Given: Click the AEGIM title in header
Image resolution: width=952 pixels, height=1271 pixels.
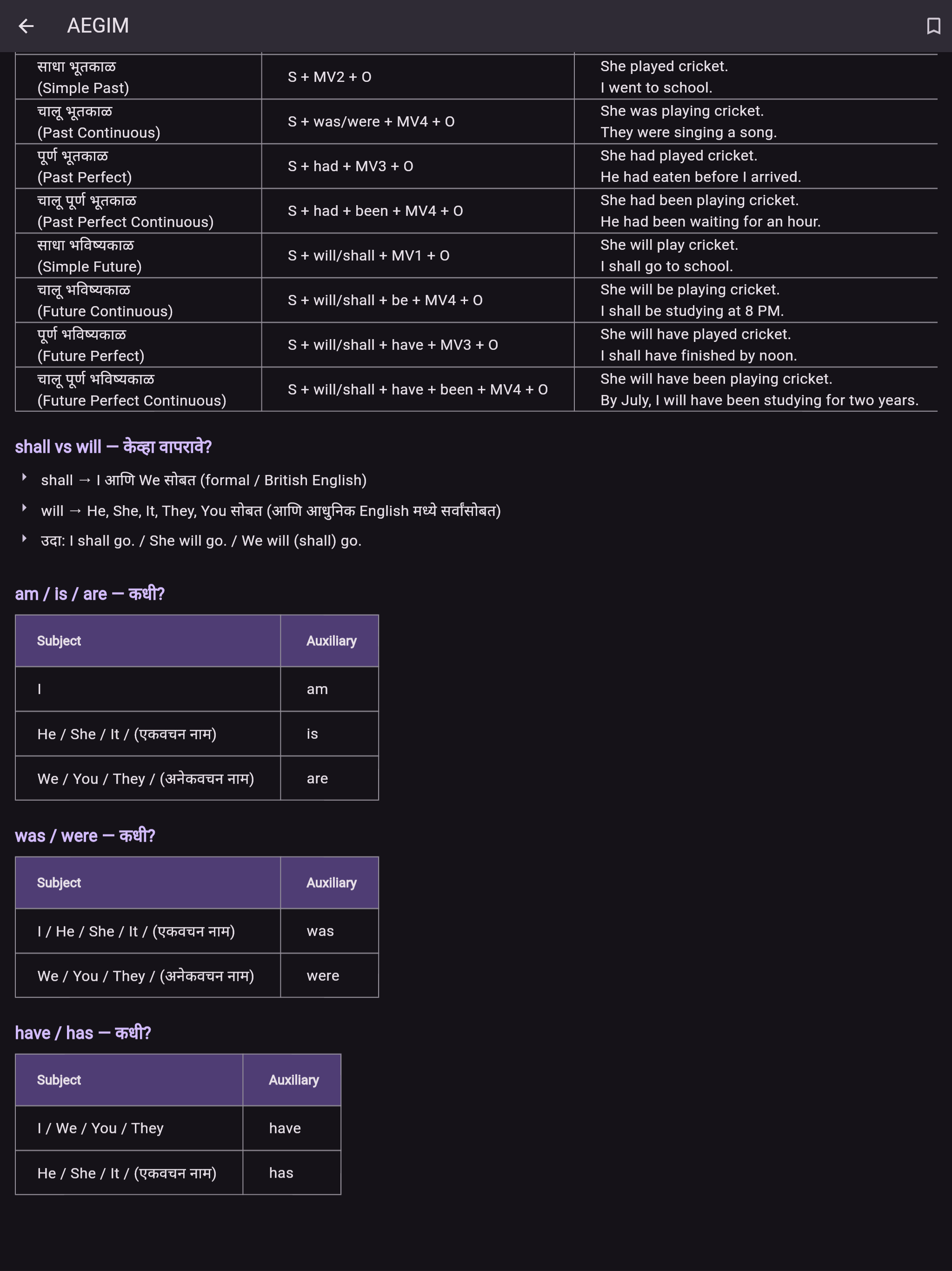Looking at the screenshot, I should pos(98,26).
